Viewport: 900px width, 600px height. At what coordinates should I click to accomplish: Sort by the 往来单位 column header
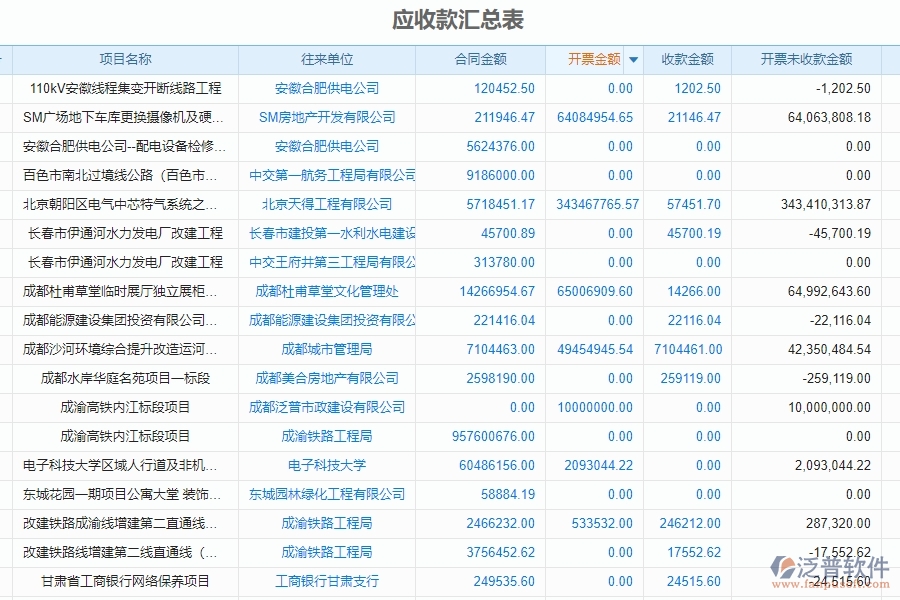click(331, 59)
